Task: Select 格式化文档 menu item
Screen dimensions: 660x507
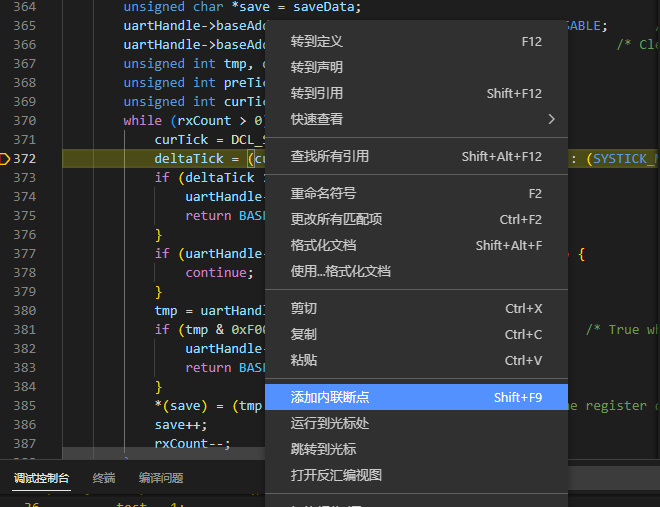Action: coord(416,245)
